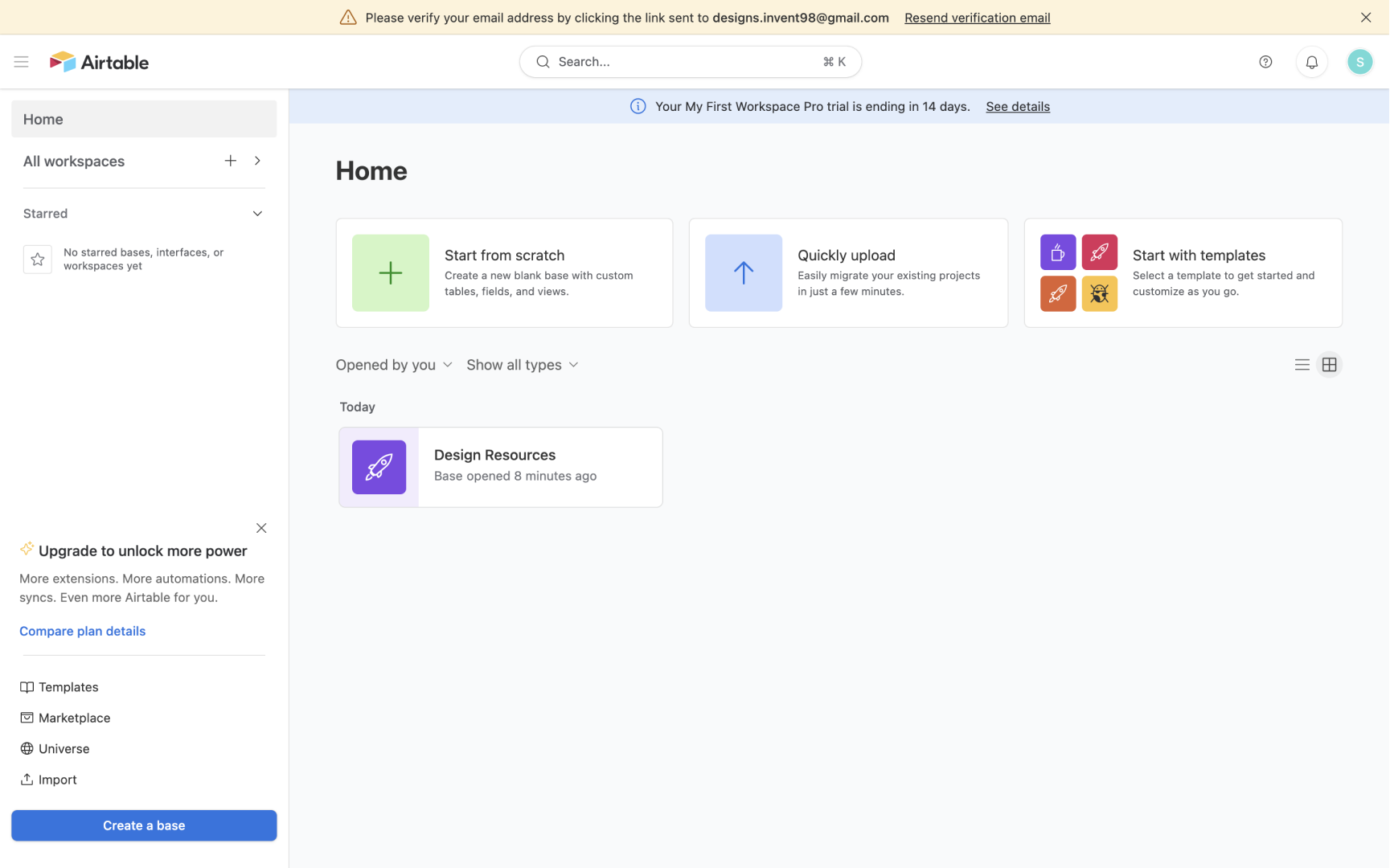Open Templates from the sidebar
Image resolution: width=1390 pixels, height=868 pixels.
(68, 686)
